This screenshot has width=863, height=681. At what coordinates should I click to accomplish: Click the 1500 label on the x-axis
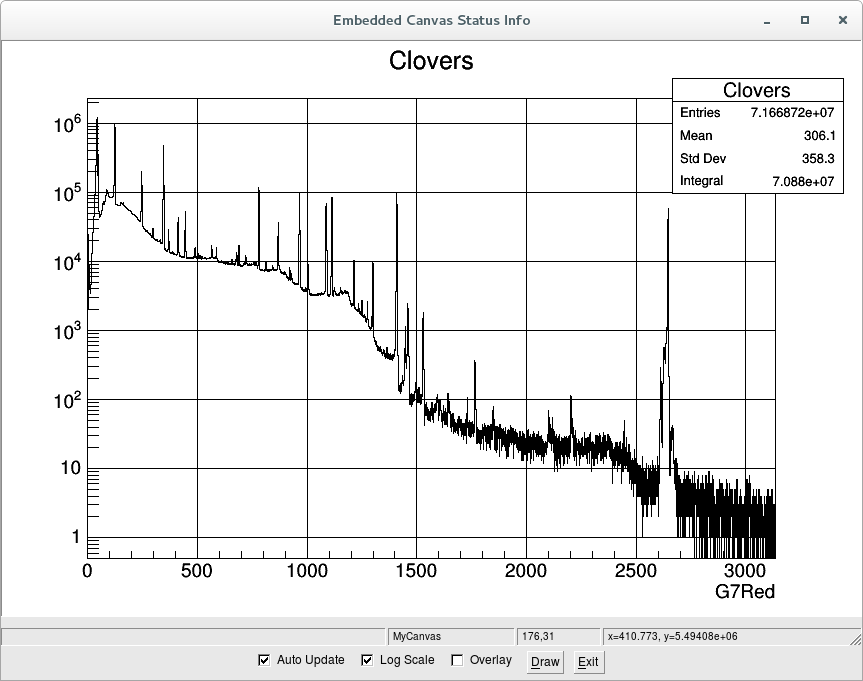[x=416, y=571]
